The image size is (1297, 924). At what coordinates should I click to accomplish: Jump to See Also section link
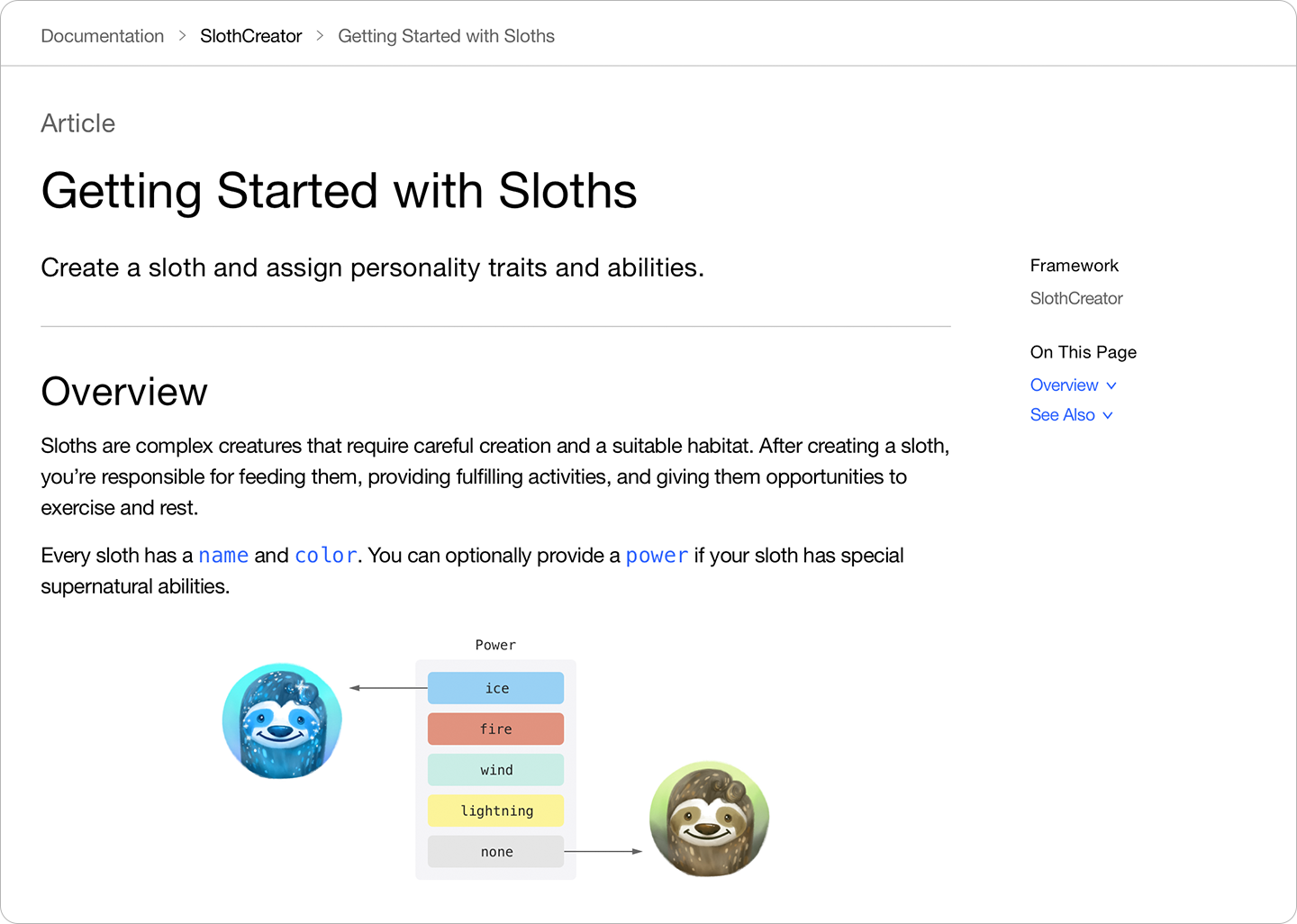click(1063, 415)
